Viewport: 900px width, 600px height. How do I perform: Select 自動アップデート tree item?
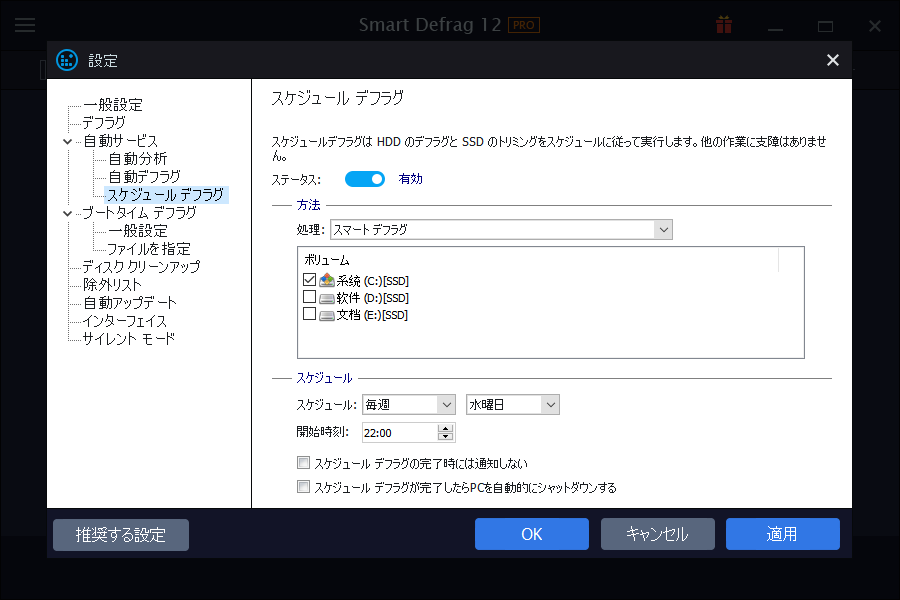tap(130, 303)
